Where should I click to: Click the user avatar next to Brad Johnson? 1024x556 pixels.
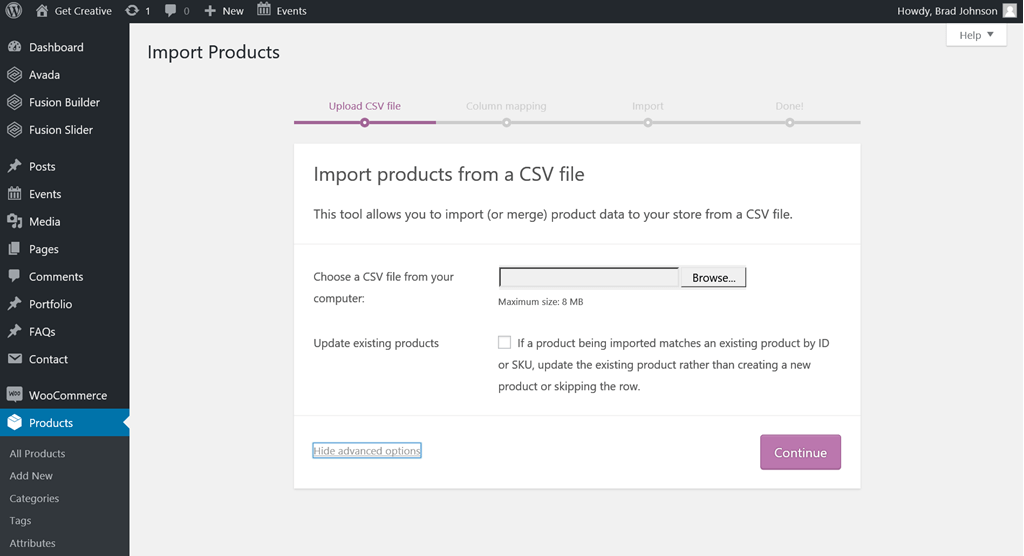pyautogui.click(x=1010, y=10)
